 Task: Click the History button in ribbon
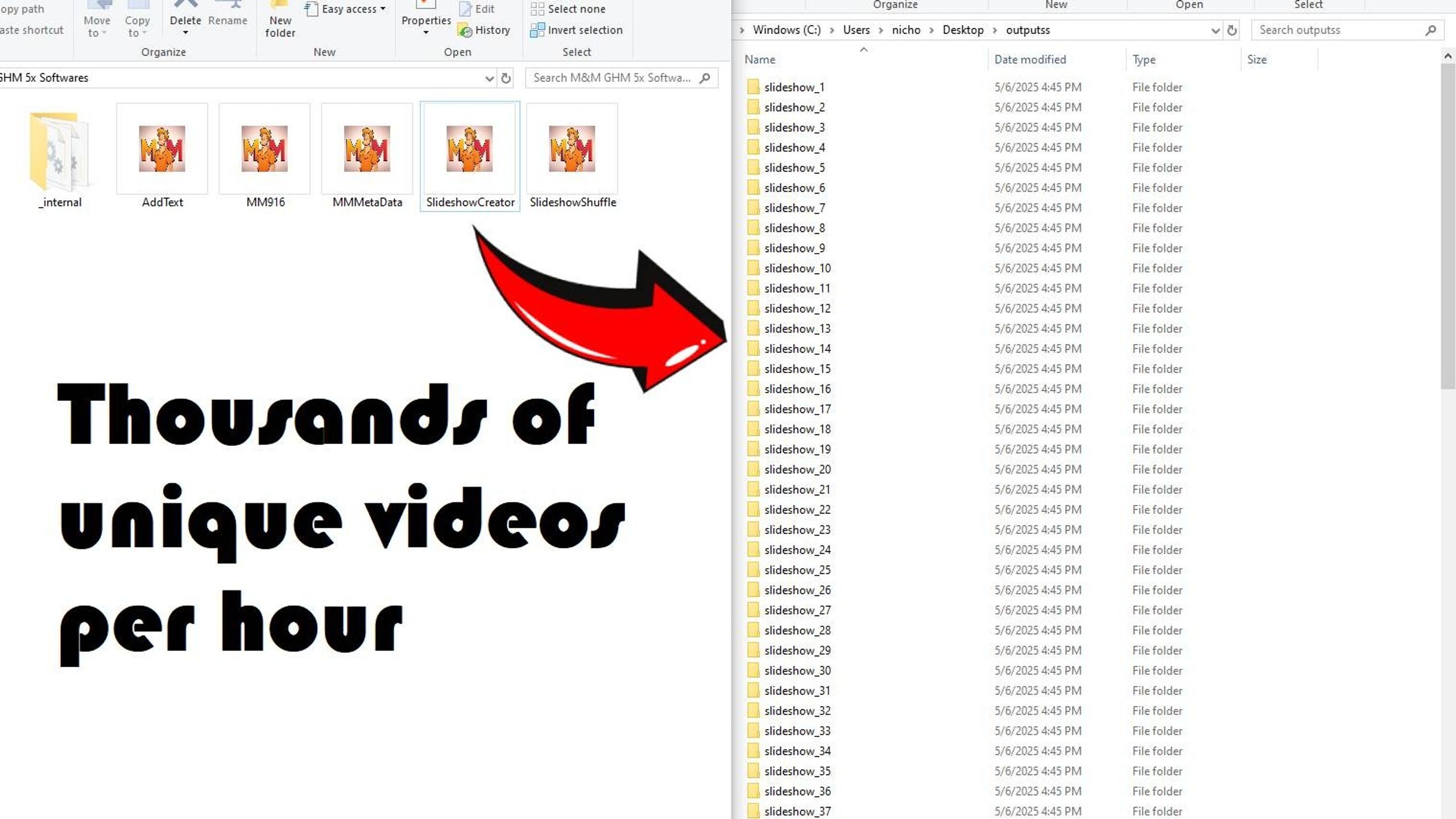pyautogui.click(x=484, y=30)
